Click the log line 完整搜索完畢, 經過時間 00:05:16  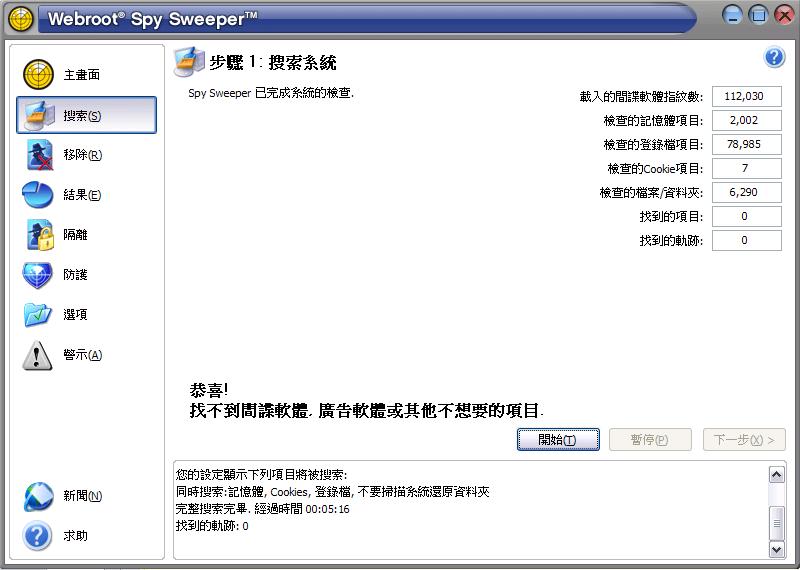262,509
